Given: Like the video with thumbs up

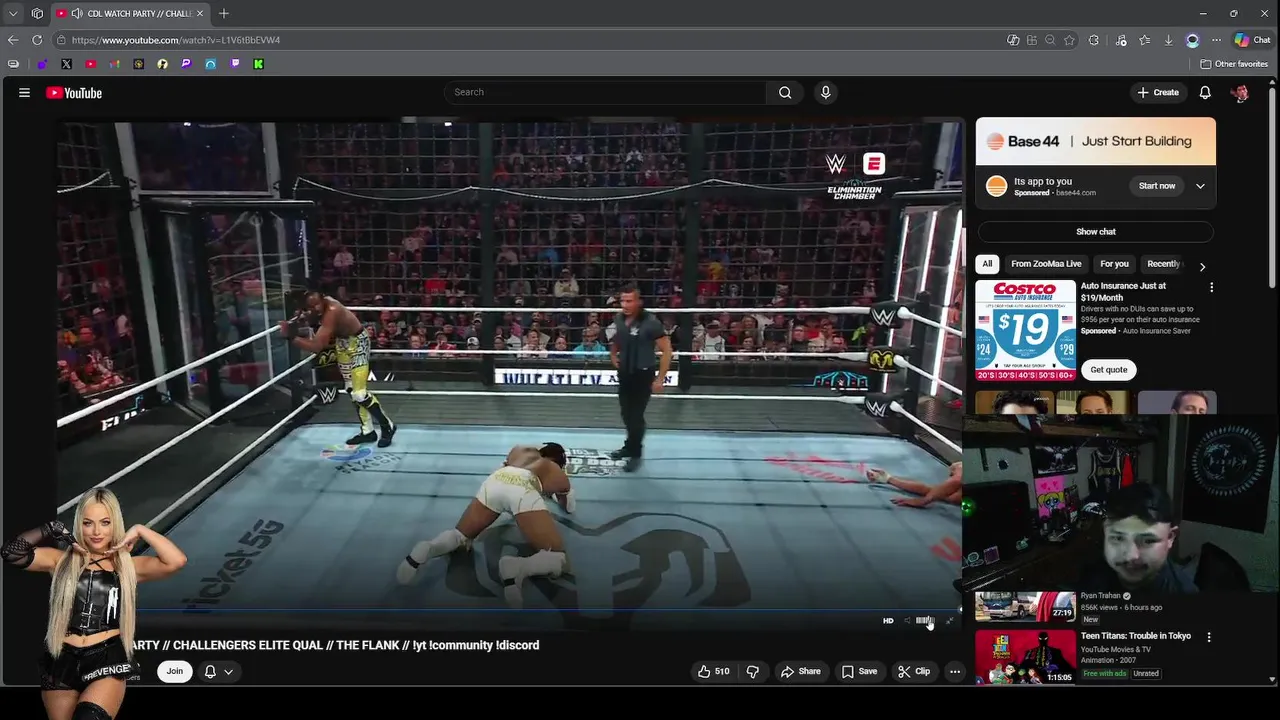Looking at the screenshot, I should [712, 671].
